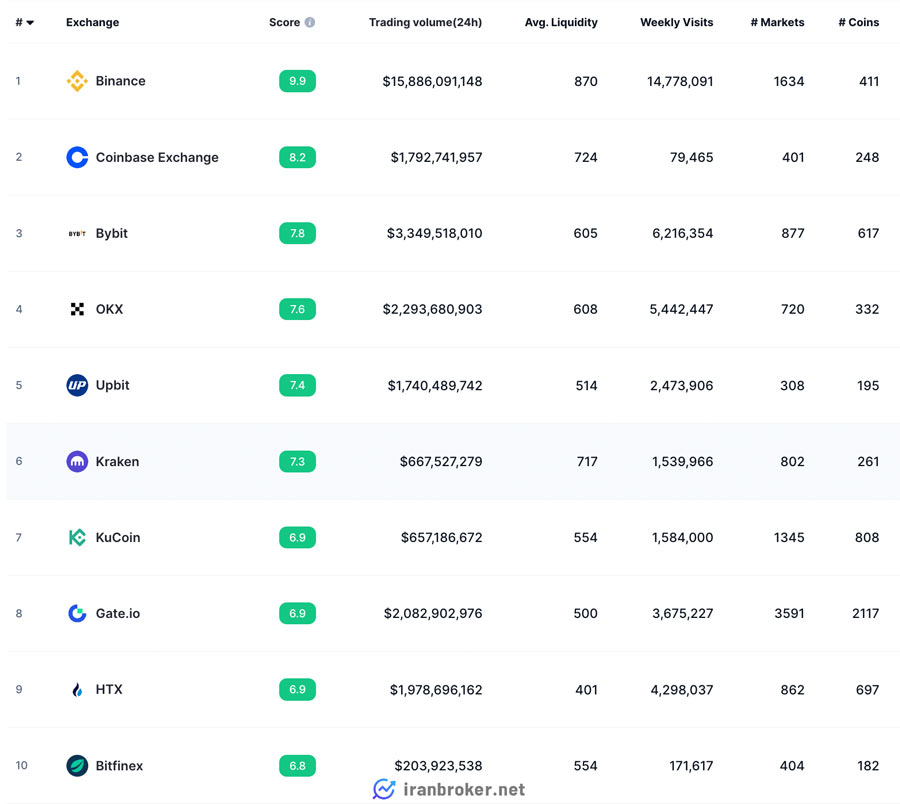
Task: Select Gate.io volume $2,082,902,976
Action: (x=433, y=613)
